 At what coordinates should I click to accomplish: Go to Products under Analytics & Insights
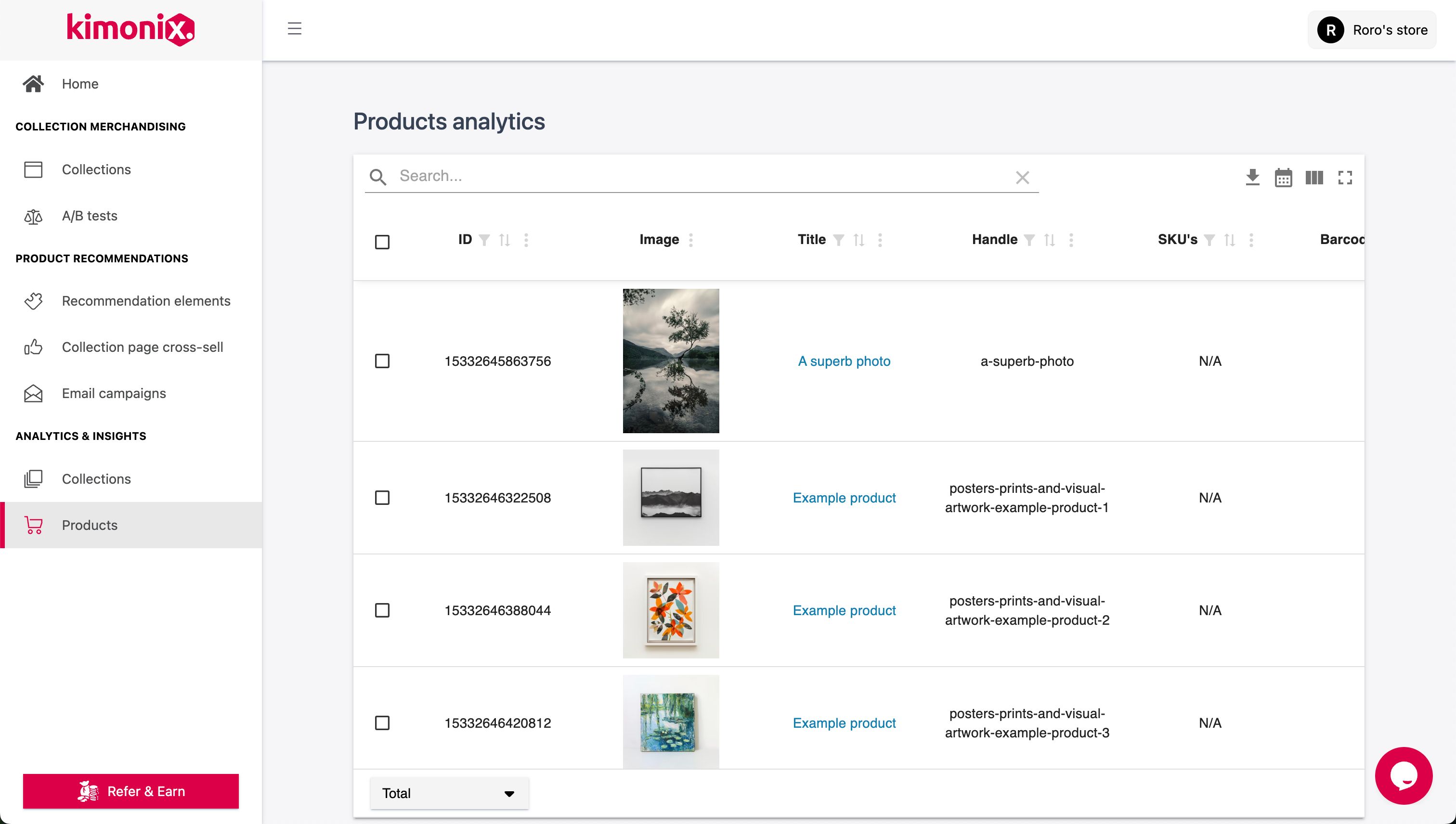(90, 525)
